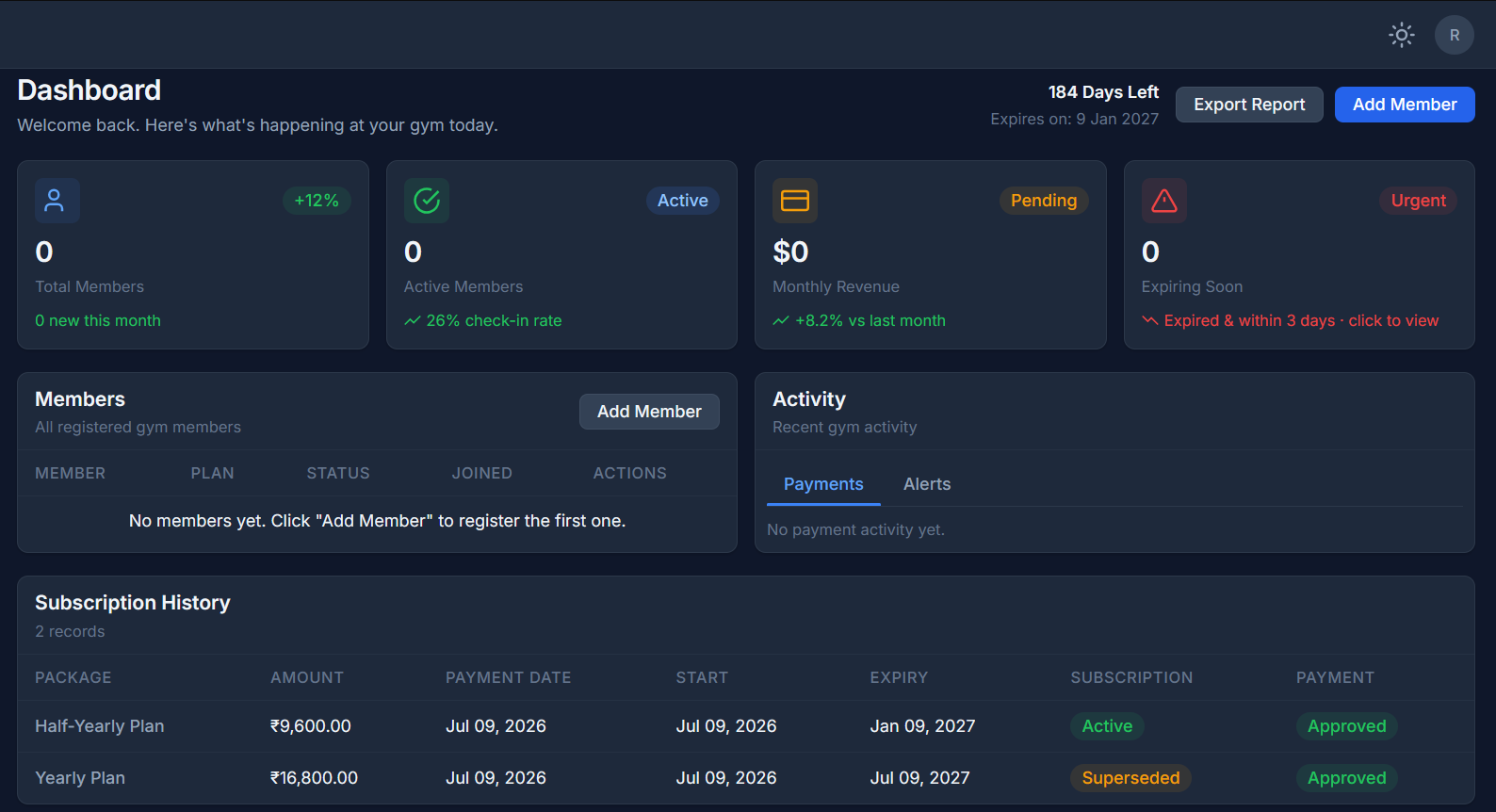The image size is (1496, 812).
Task: Click the JOINED column header
Action: (482, 473)
